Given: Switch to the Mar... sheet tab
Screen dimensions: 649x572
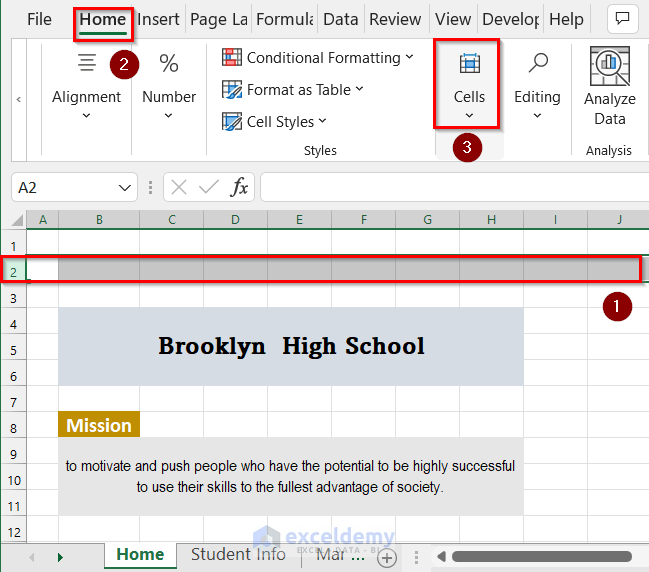Looking at the screenshot, I should (x=340, y=554).
